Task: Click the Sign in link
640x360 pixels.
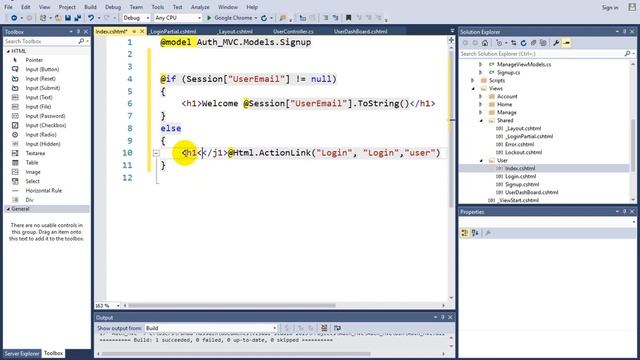Action: point(610,7)
